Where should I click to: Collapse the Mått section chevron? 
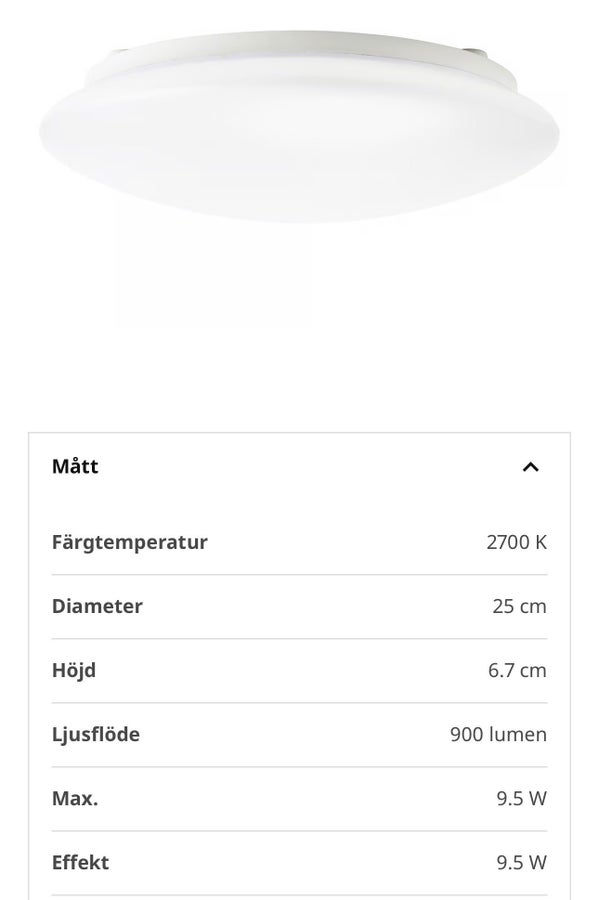pos(531,467)
